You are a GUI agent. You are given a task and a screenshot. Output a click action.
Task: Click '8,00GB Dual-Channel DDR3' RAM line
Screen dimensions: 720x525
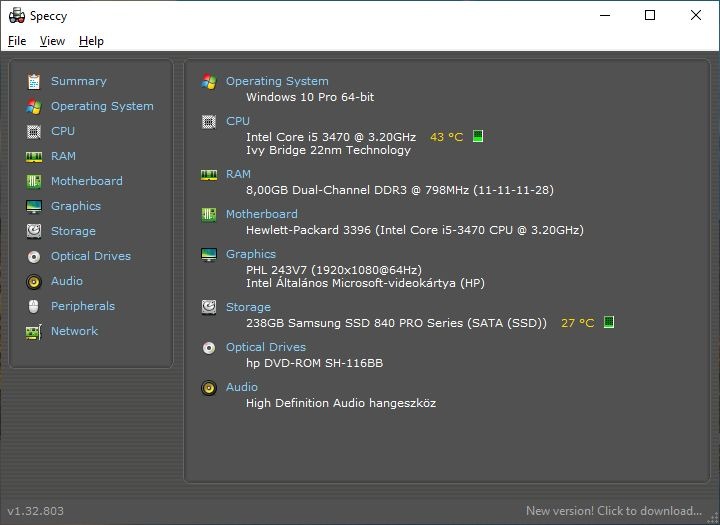(x=400, y=190)
